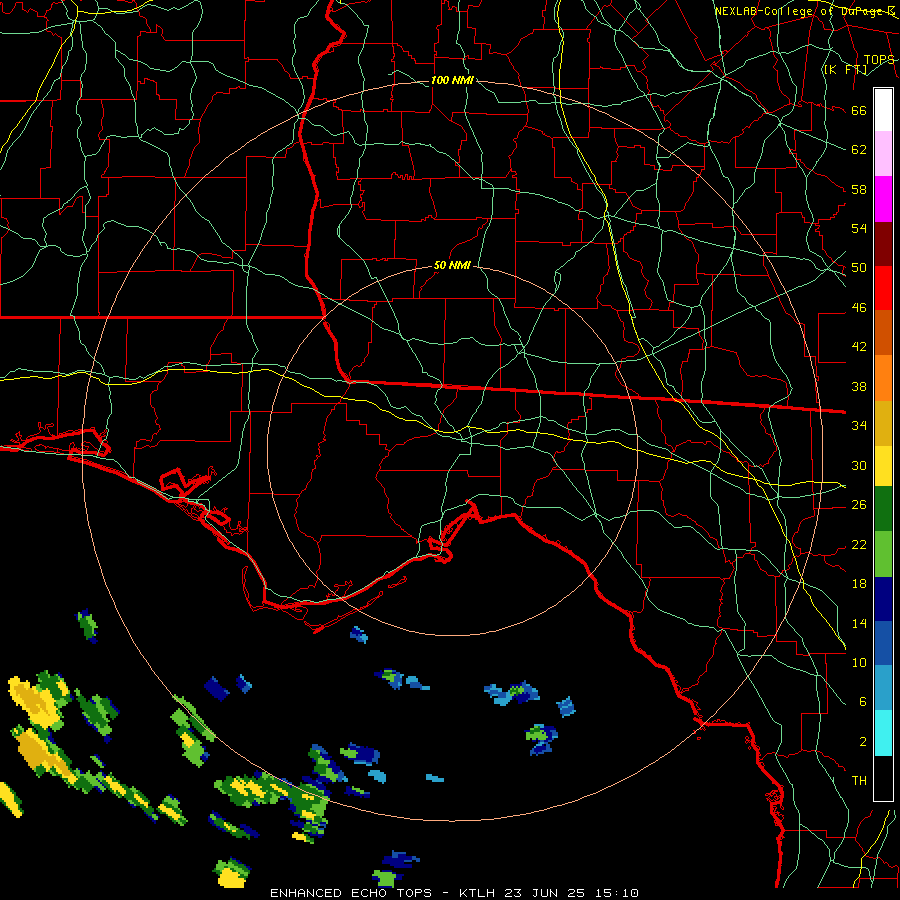The width and height of the screenshot is (900, 900).
Task: Click the light pink legend swatch
Action: click(883, 154)
